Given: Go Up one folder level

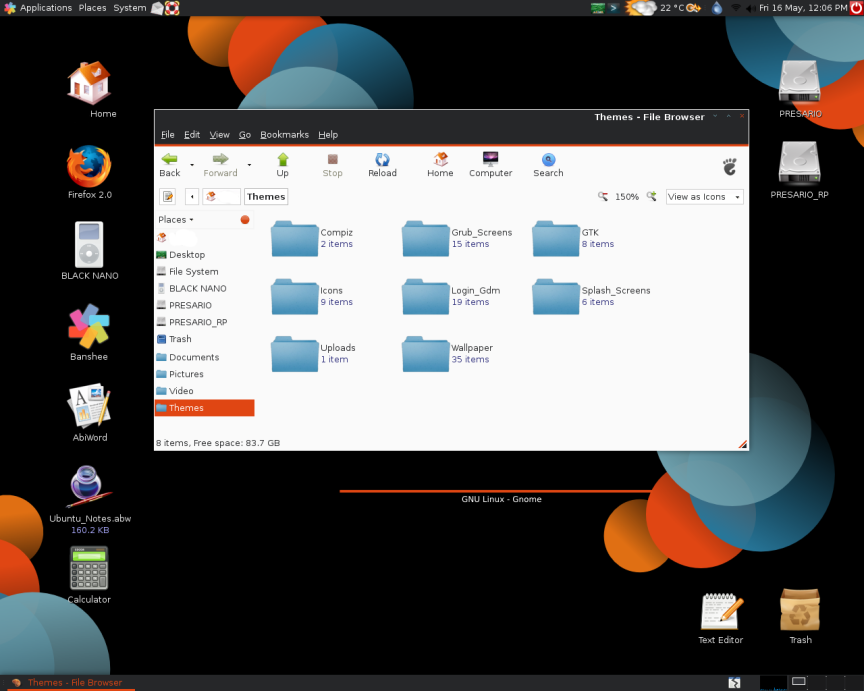Looking at the screenshot, I should tap(283, 165).
